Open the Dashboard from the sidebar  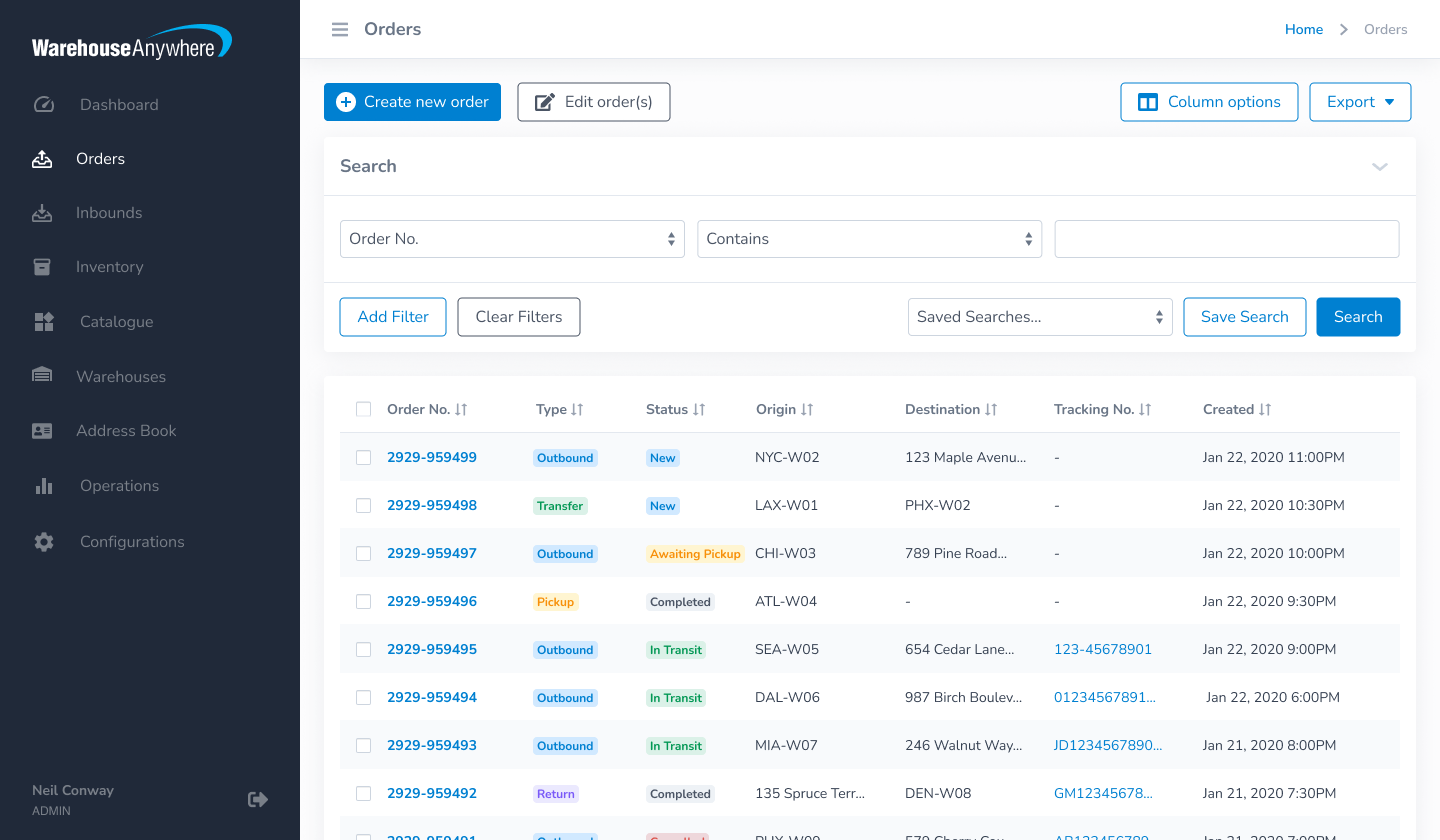pyautogui.click(x=118, y=104)
